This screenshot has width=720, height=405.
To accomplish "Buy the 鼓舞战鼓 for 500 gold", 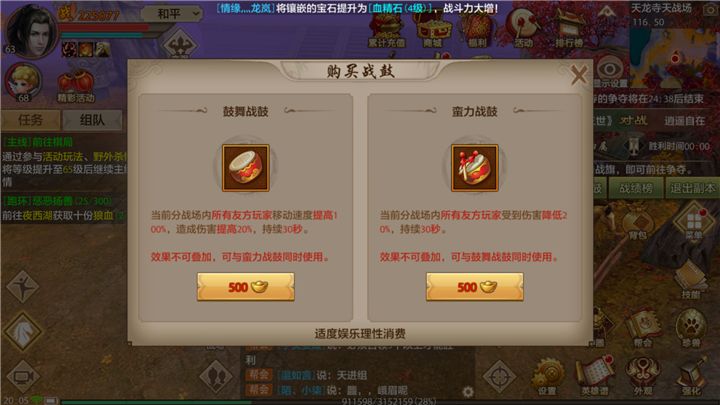I will pos(246,287).
